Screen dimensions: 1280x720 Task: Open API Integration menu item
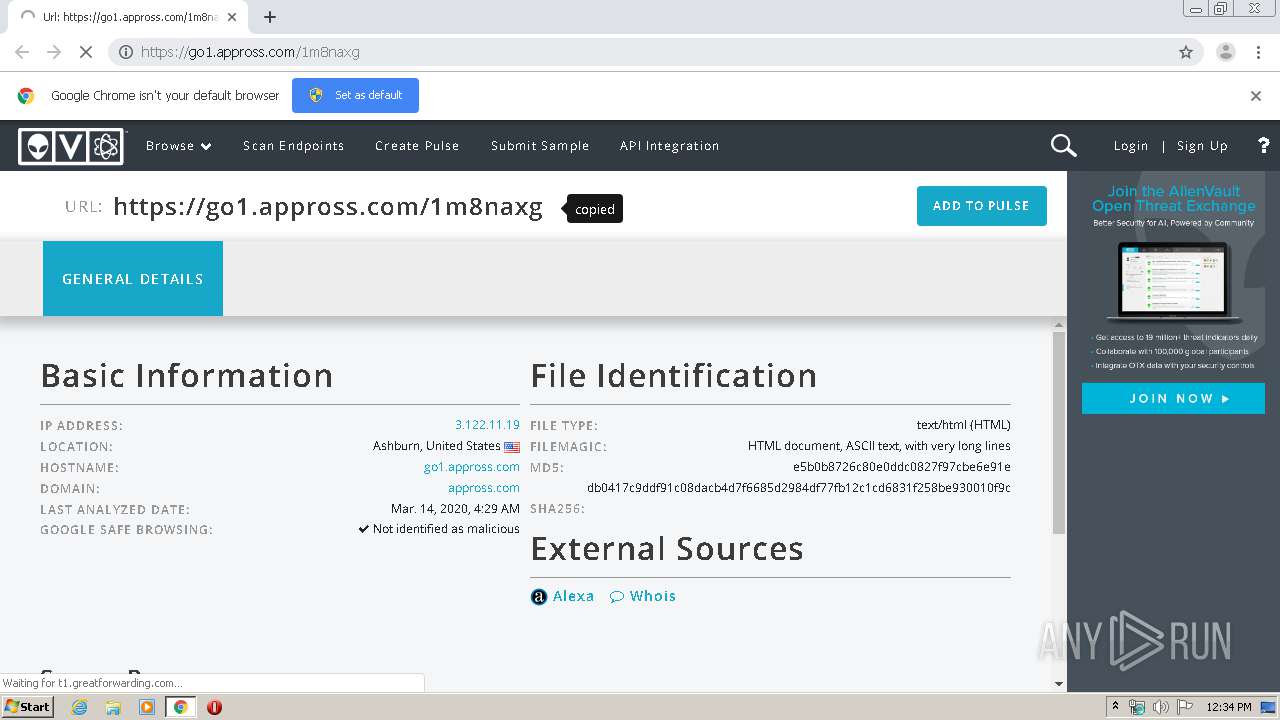pos(669,146)
